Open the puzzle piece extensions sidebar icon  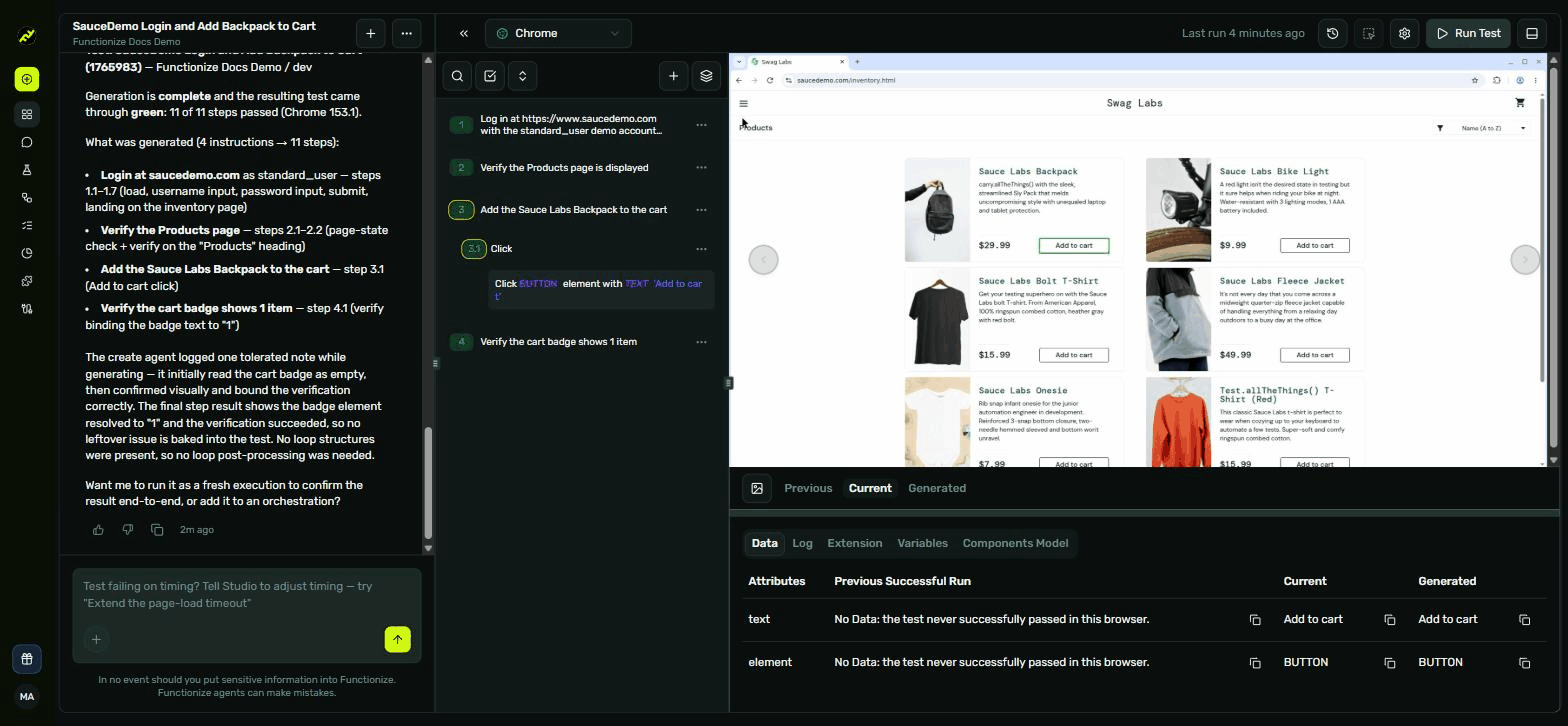(27, 281)
